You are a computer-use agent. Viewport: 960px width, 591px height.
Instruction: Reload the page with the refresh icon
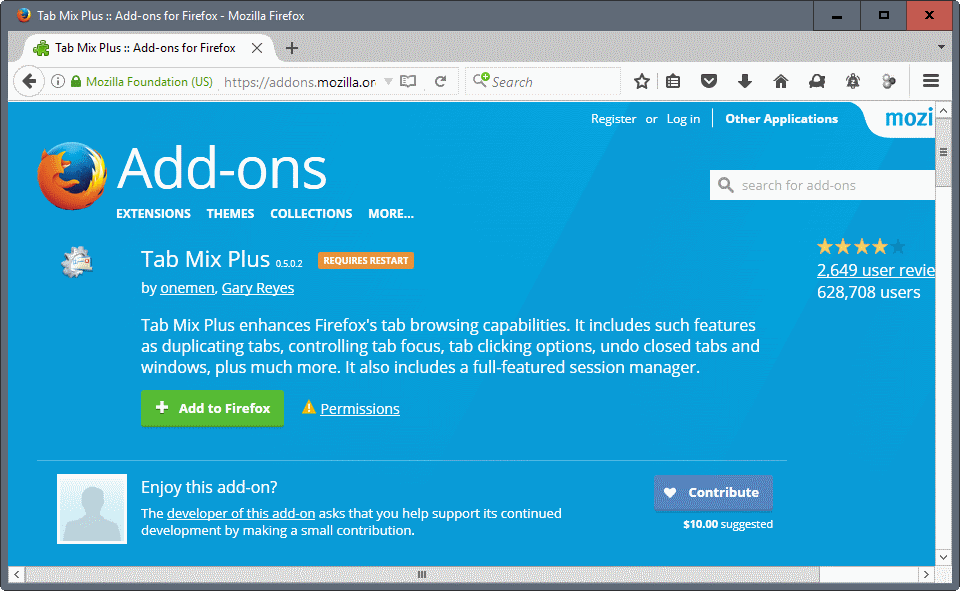coord(440,81)
